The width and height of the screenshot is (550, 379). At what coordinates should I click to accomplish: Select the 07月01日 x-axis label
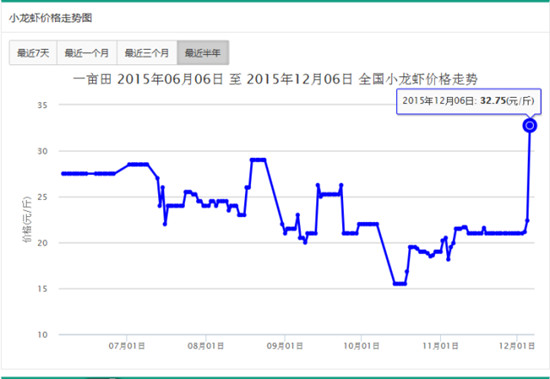click(x=127, y=346)
